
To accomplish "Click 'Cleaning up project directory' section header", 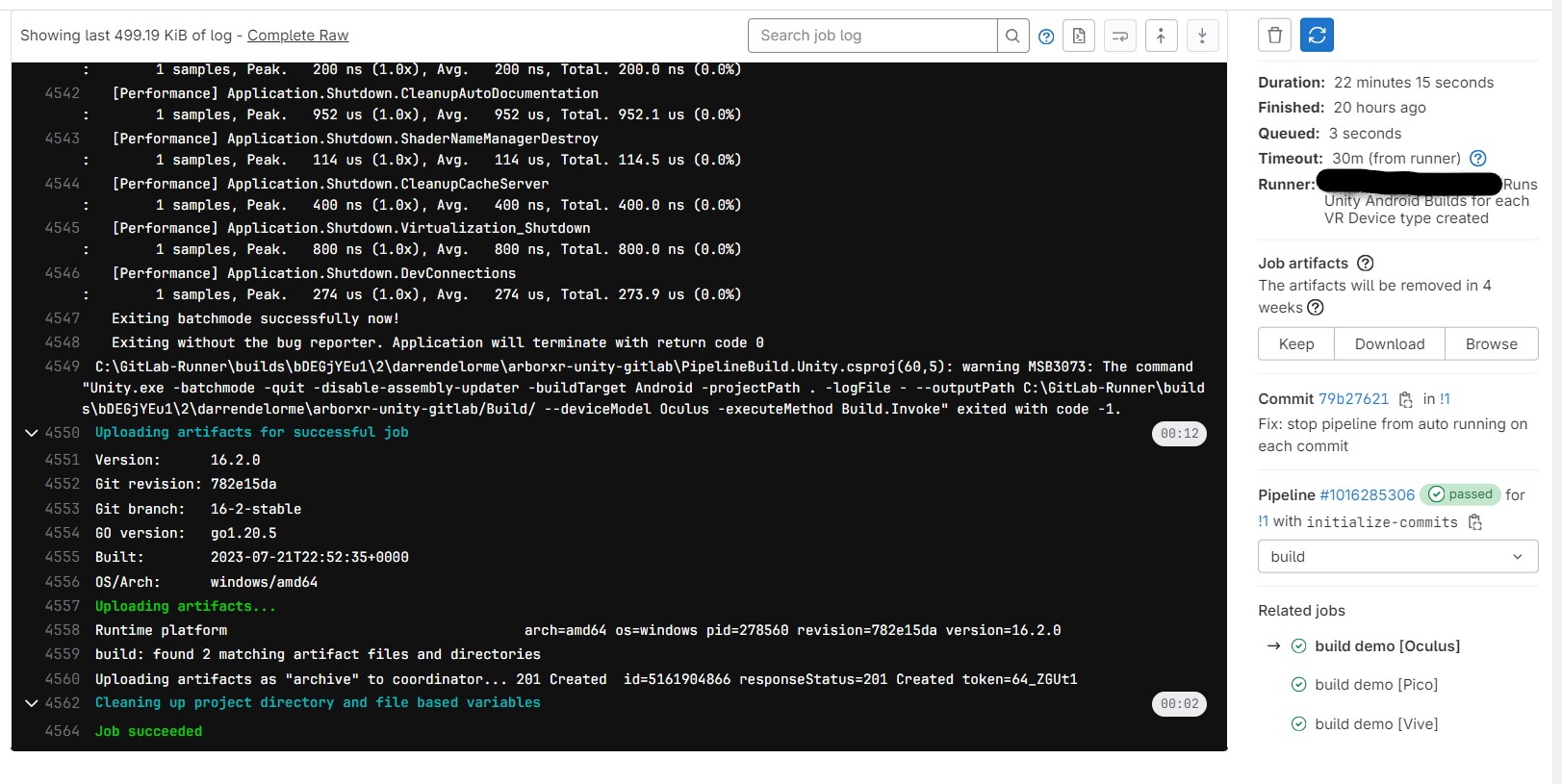I will [318, 703].
